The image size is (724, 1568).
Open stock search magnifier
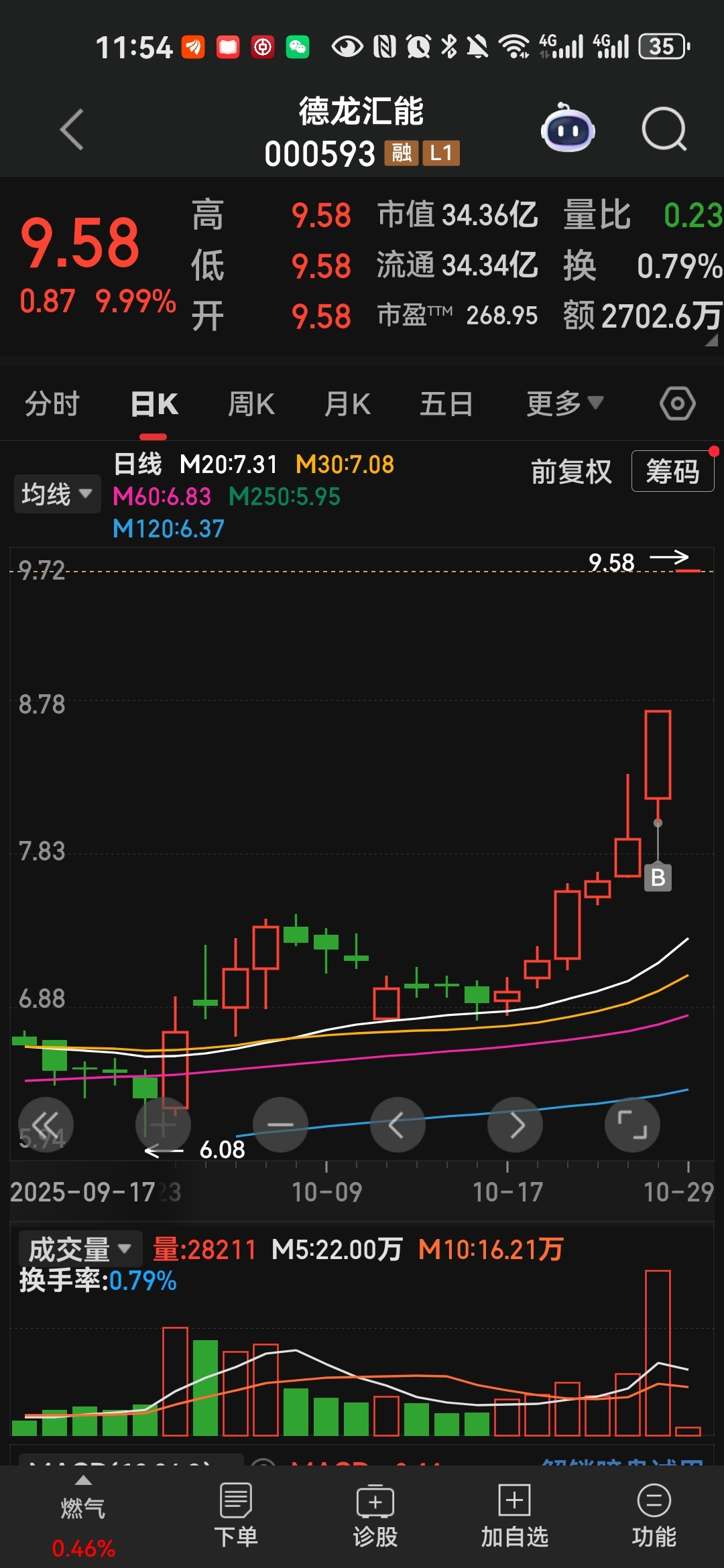(664, 129)
